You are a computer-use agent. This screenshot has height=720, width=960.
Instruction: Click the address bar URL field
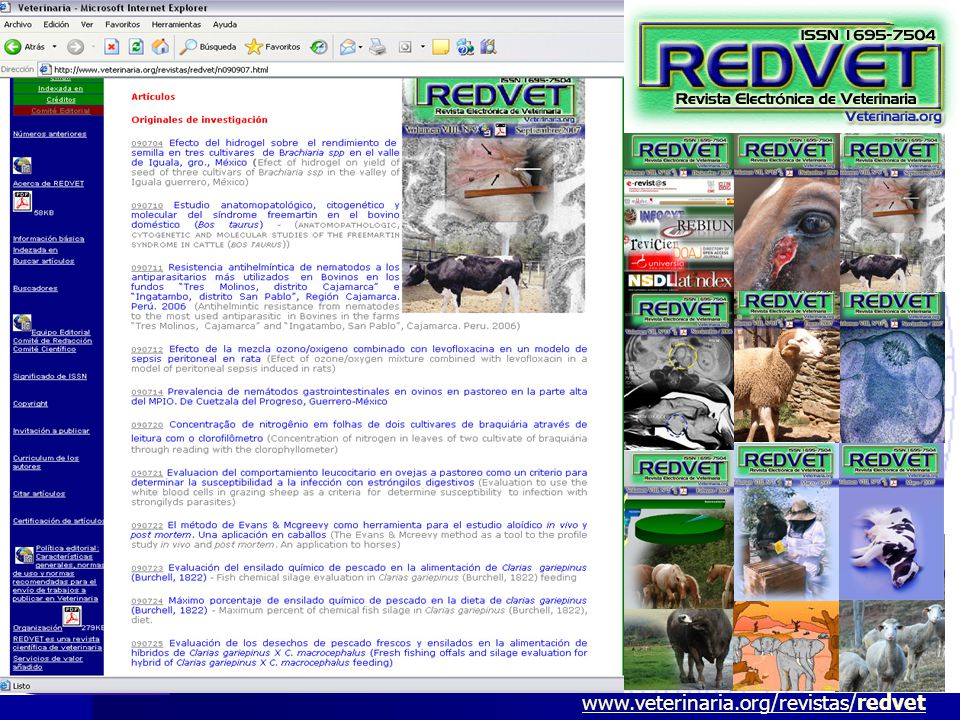(331, 70)
